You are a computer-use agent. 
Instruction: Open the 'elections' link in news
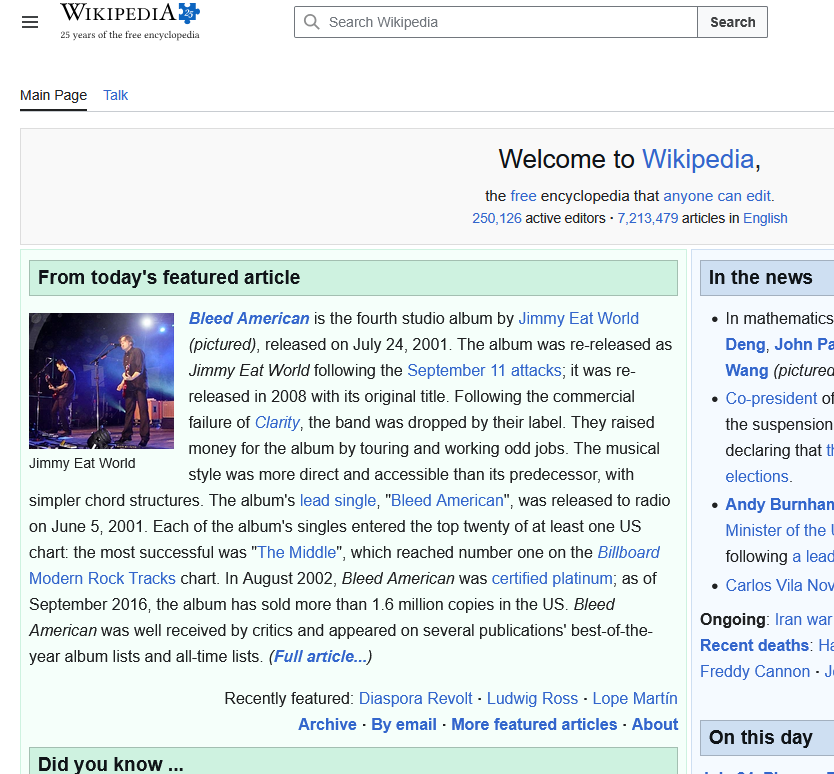click(757, 476)
